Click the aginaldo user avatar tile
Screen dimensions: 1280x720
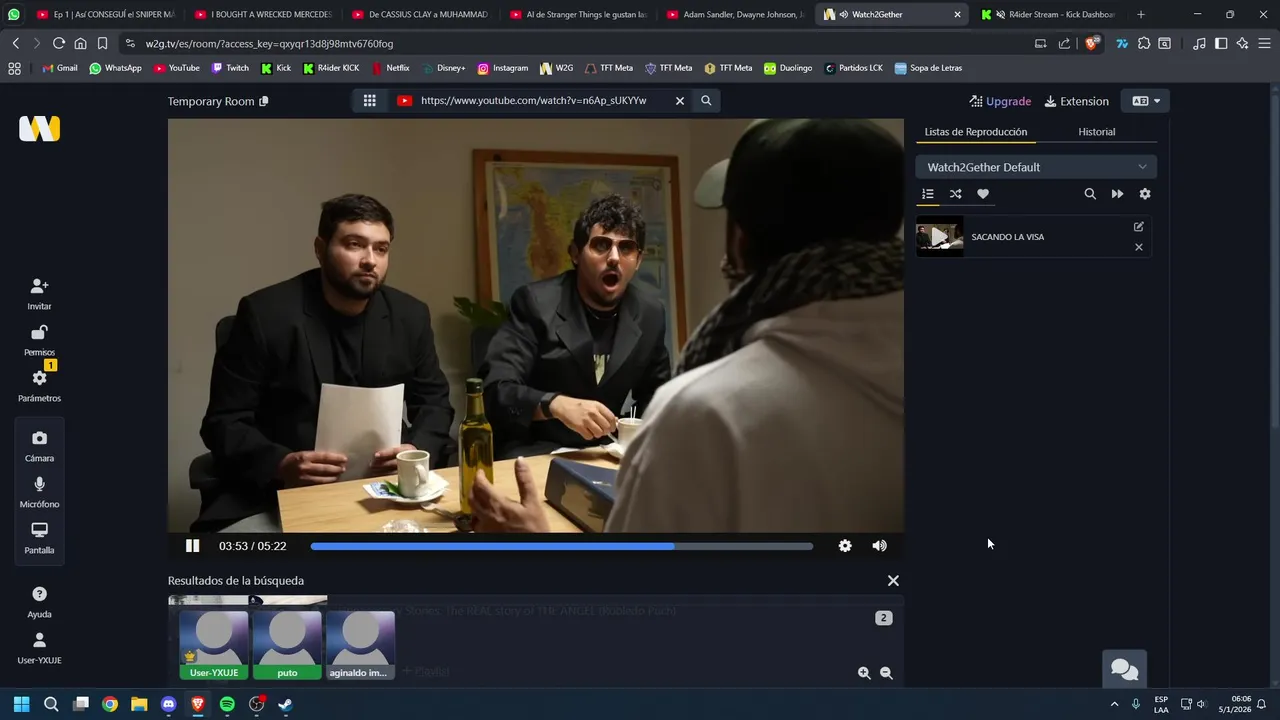pyautogui.click(x=360, y=645)
